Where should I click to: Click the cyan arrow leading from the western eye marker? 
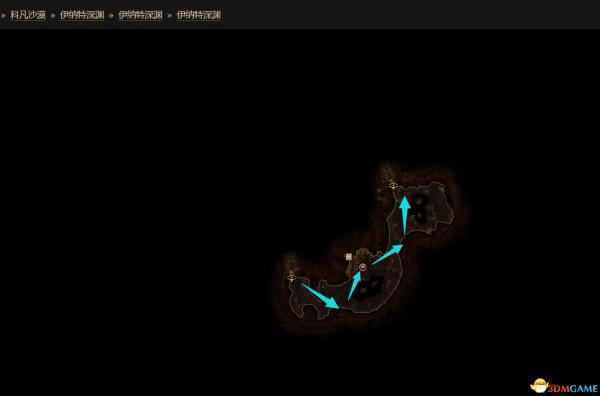coord(320,296)
